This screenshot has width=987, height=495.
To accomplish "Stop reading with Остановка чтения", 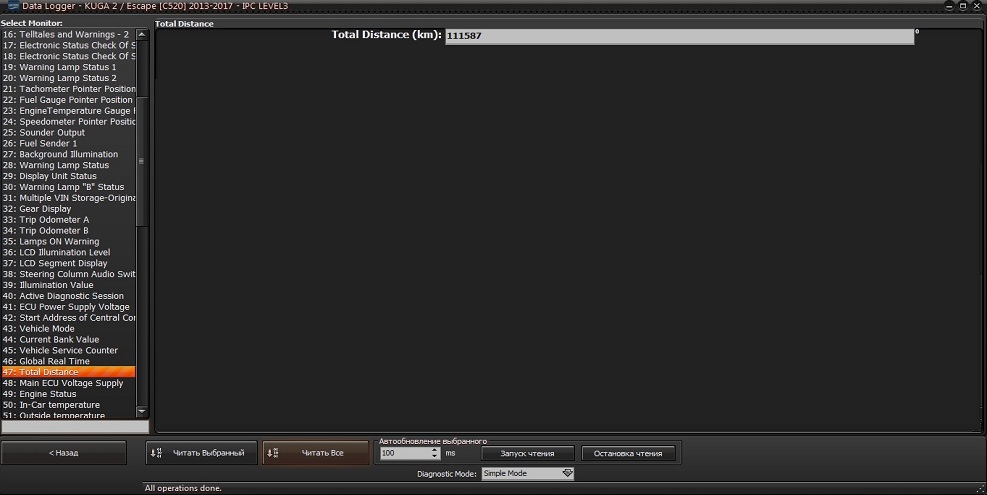I will (628, 453).
